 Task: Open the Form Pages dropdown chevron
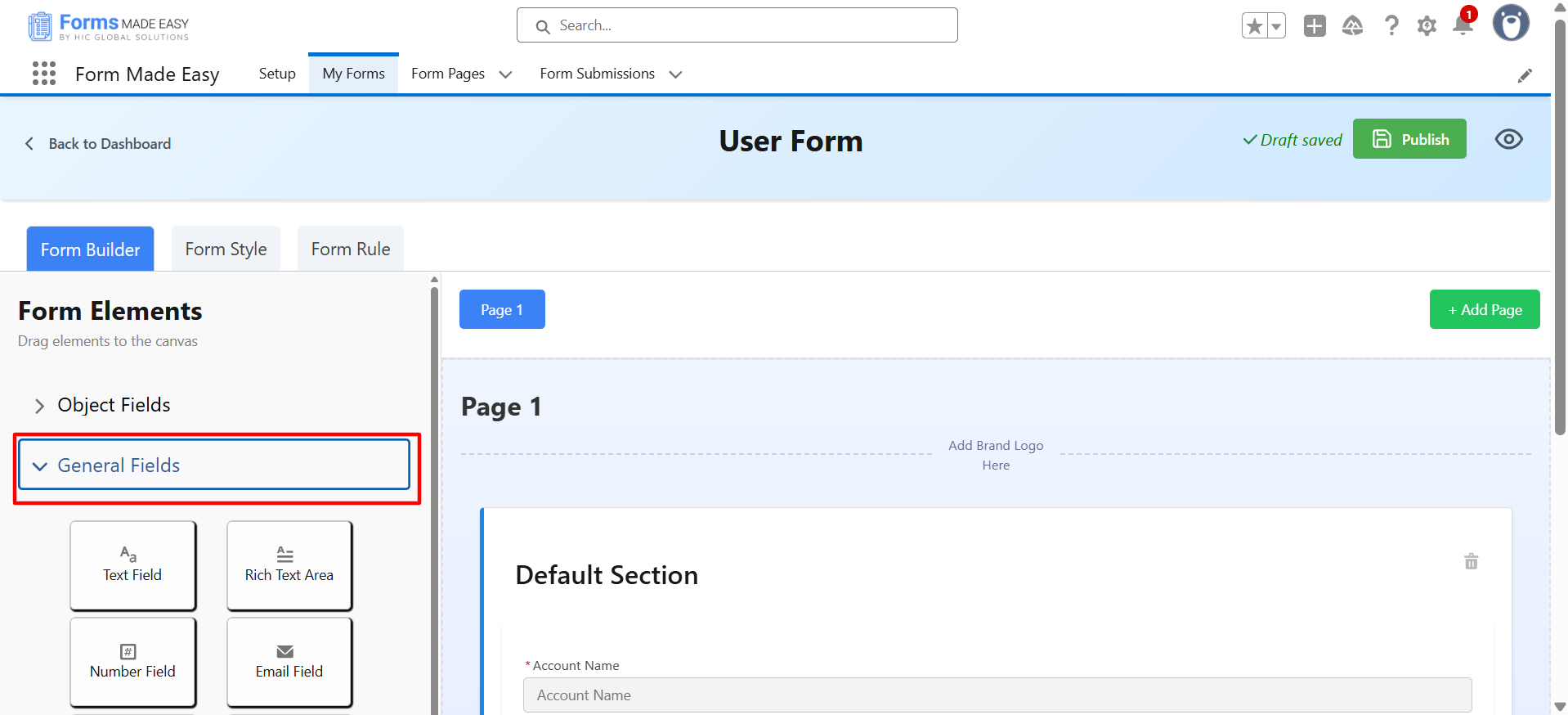tap(506, 74)
